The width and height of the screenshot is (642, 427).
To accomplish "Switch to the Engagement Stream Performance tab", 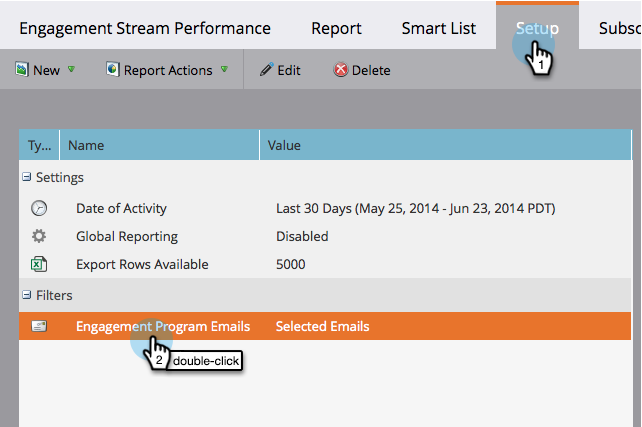I will [147, 28].
